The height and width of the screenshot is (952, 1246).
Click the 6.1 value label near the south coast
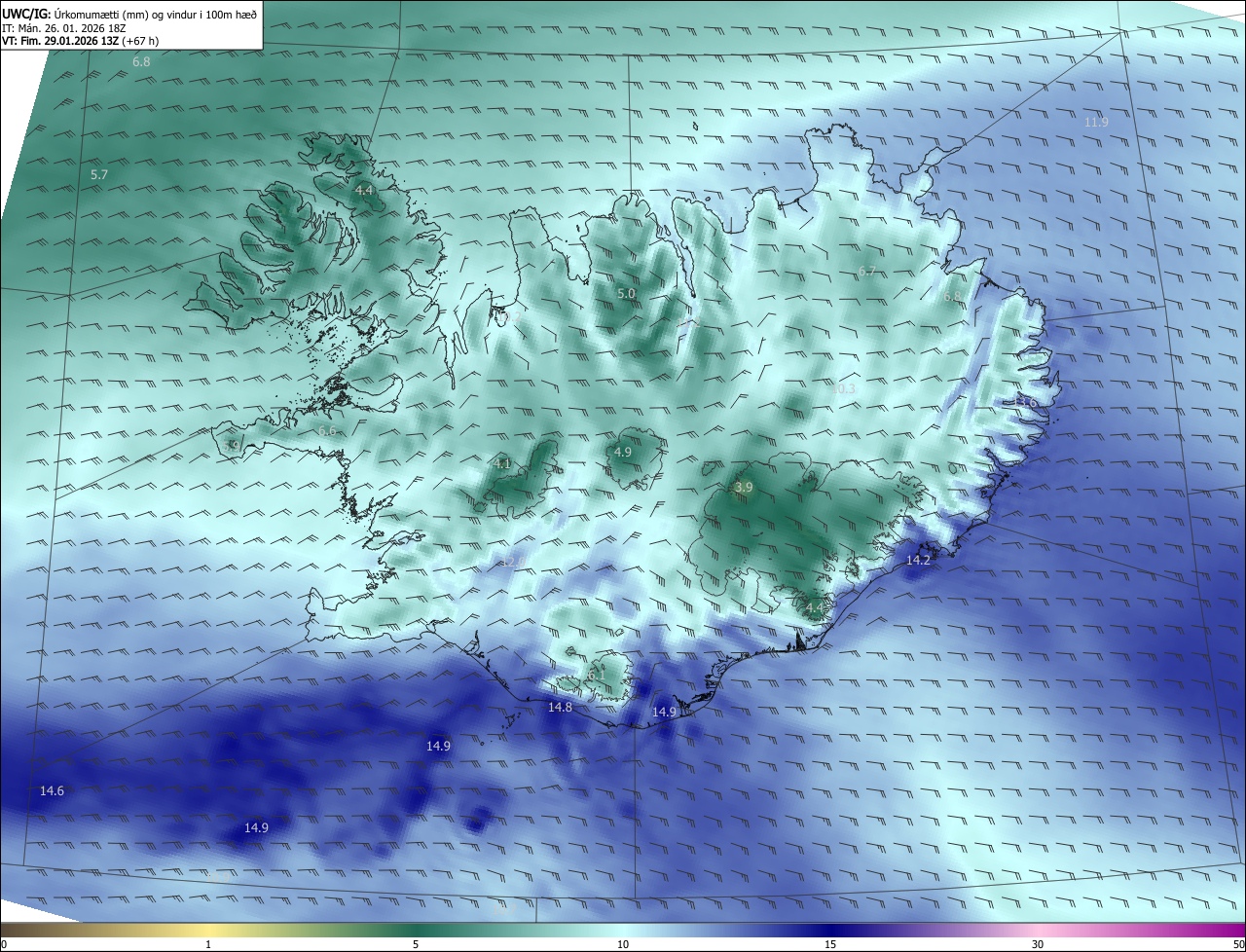click(597, 674)
